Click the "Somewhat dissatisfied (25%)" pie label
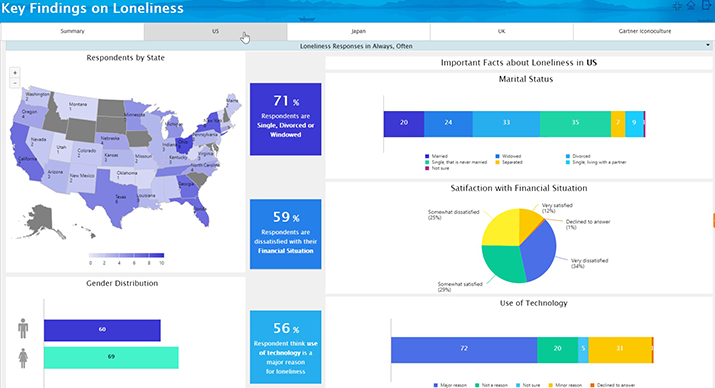 (453, 215)
